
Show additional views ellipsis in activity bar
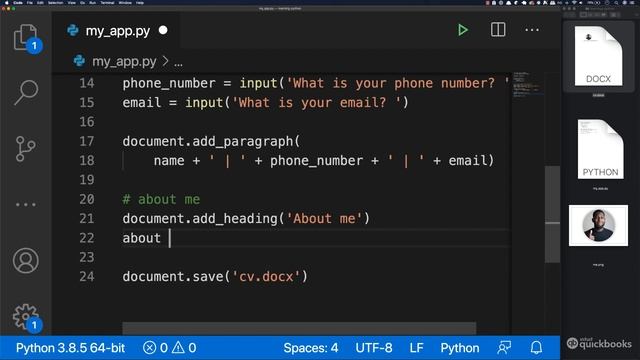point(25,204)
